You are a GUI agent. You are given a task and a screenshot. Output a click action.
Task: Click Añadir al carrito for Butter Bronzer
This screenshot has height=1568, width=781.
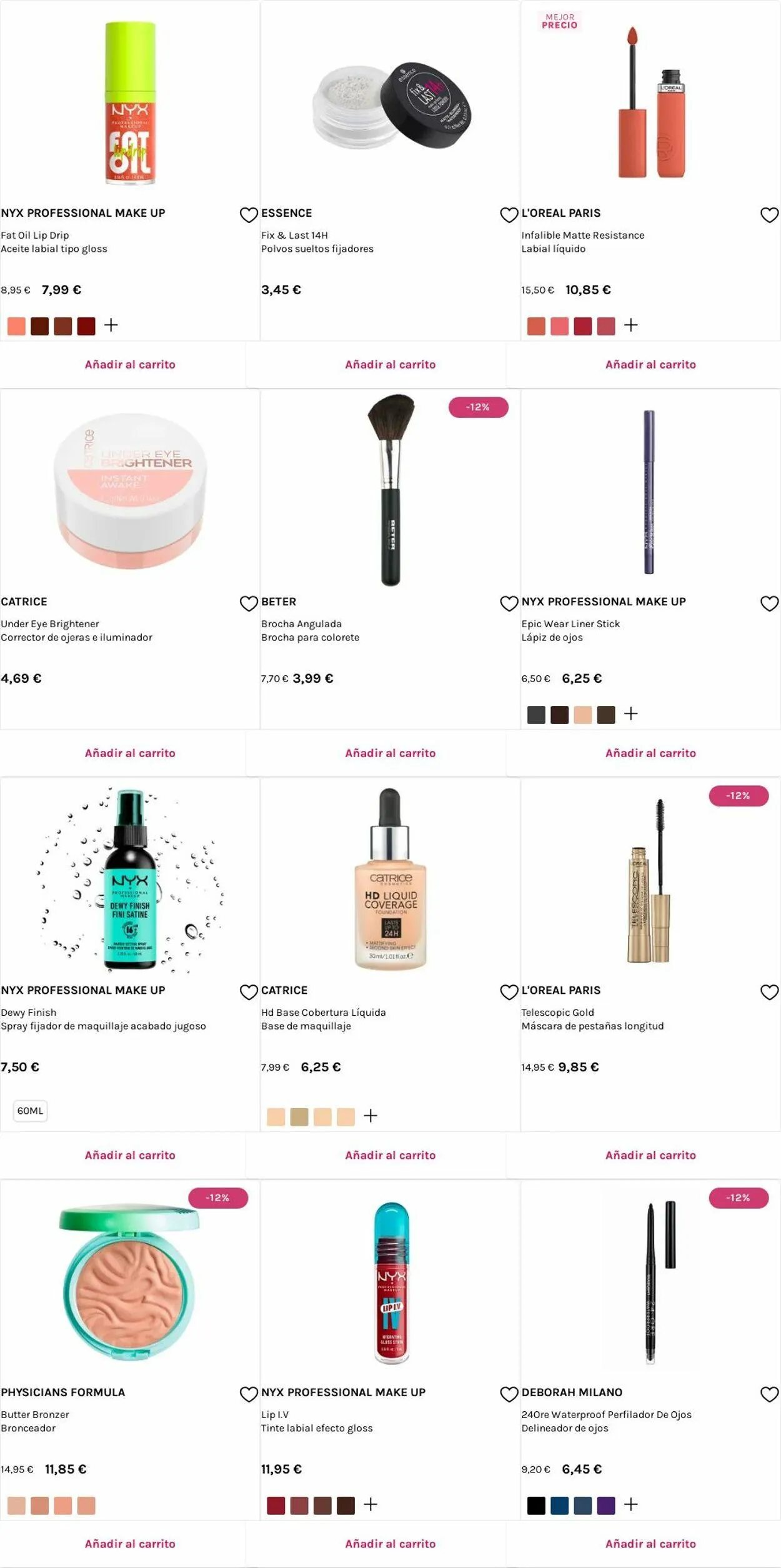pos(130,1544)
